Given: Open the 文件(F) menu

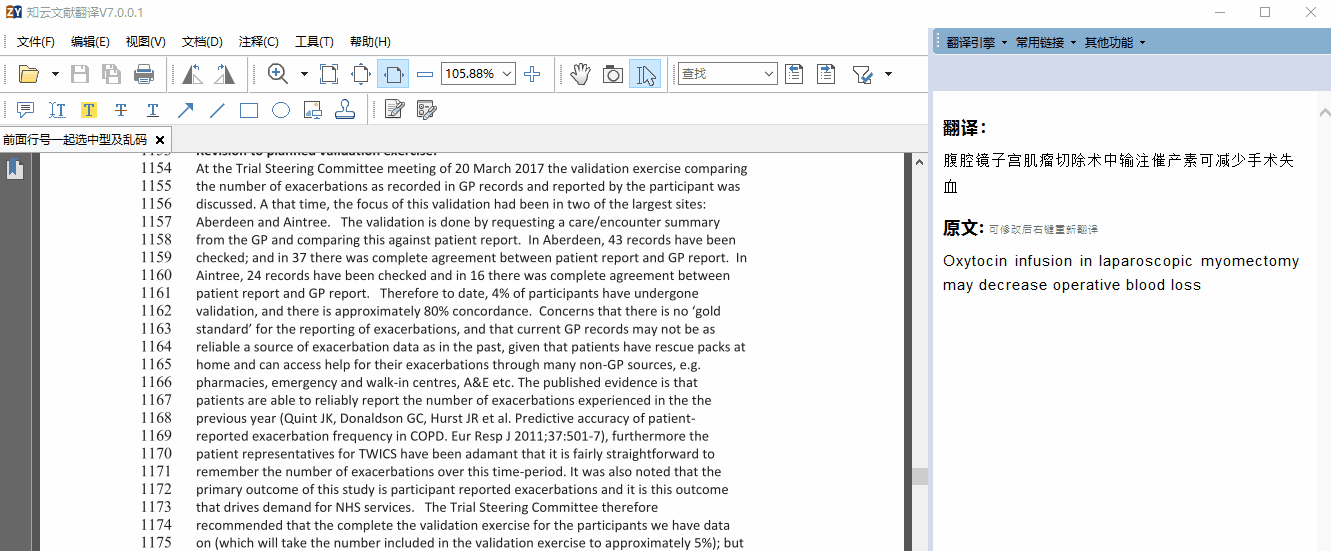Looking at the screenshot, I should [x=36, y=42].
